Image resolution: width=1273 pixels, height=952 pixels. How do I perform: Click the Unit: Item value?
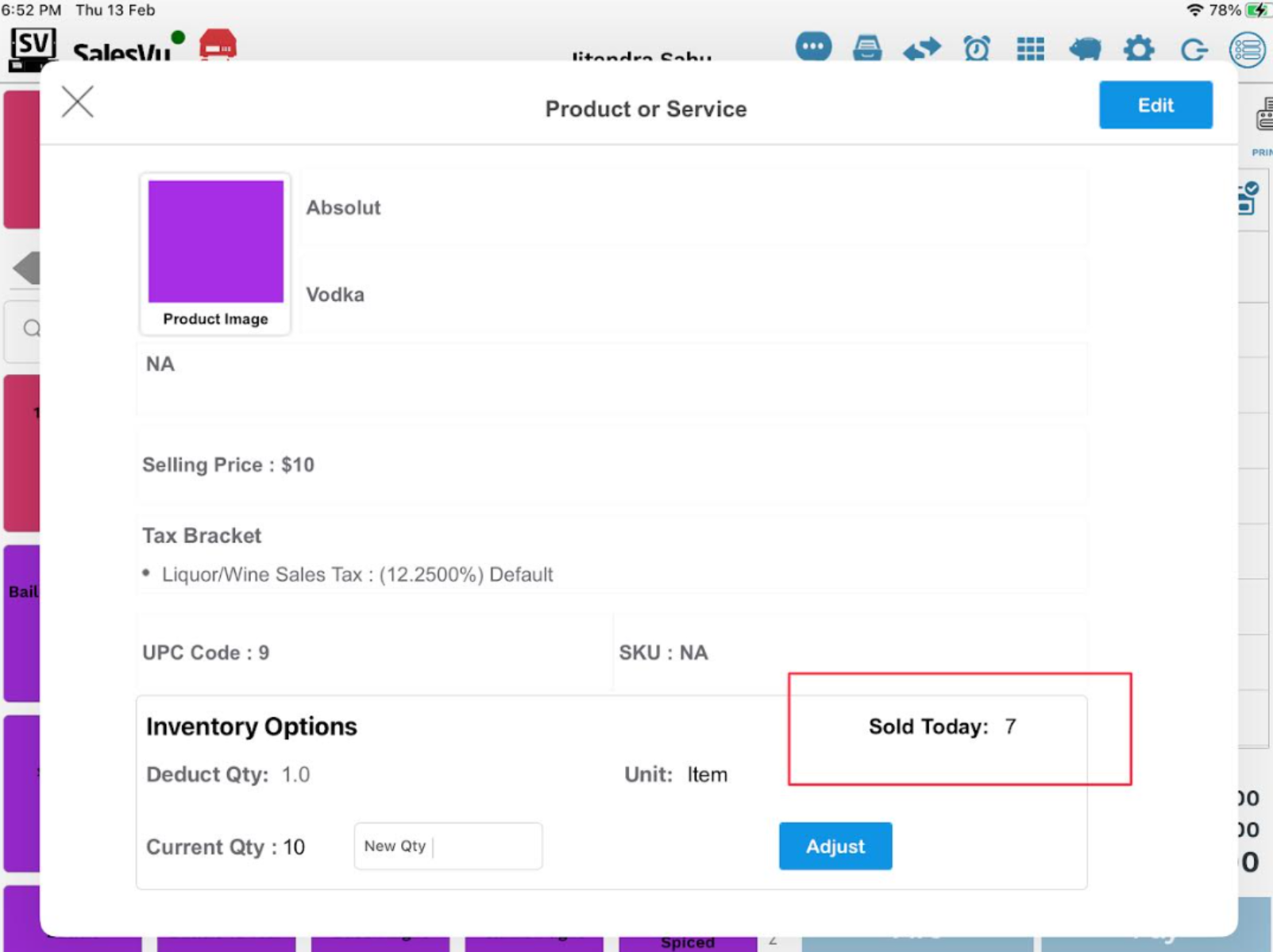676,774
